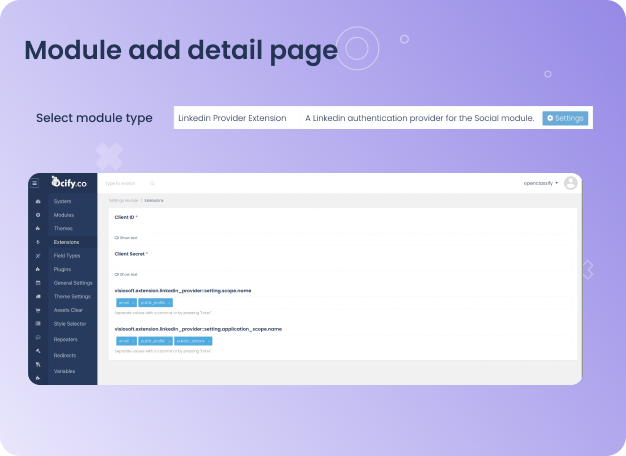
Task: Click the Themes sidebar icon
Action: (x=38, y=229)
